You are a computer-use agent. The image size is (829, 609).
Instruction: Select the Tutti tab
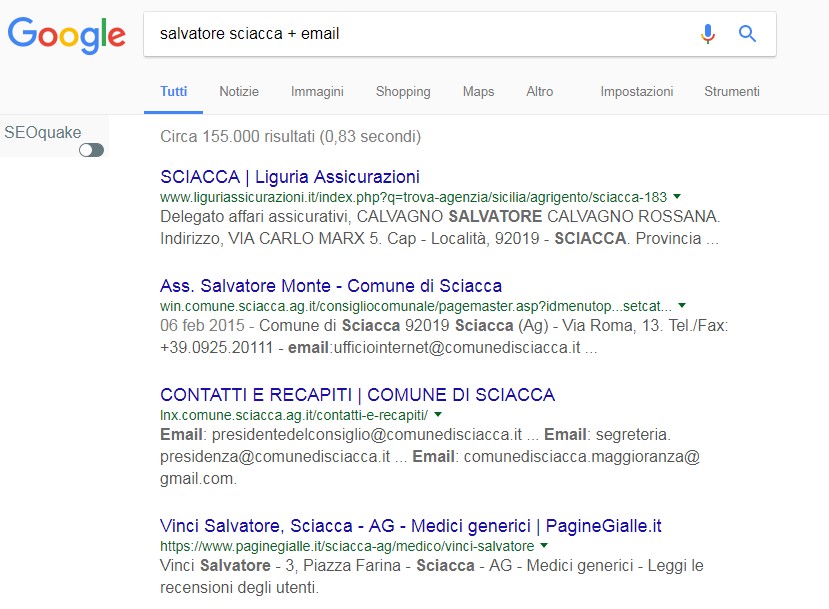coord(173,89)
